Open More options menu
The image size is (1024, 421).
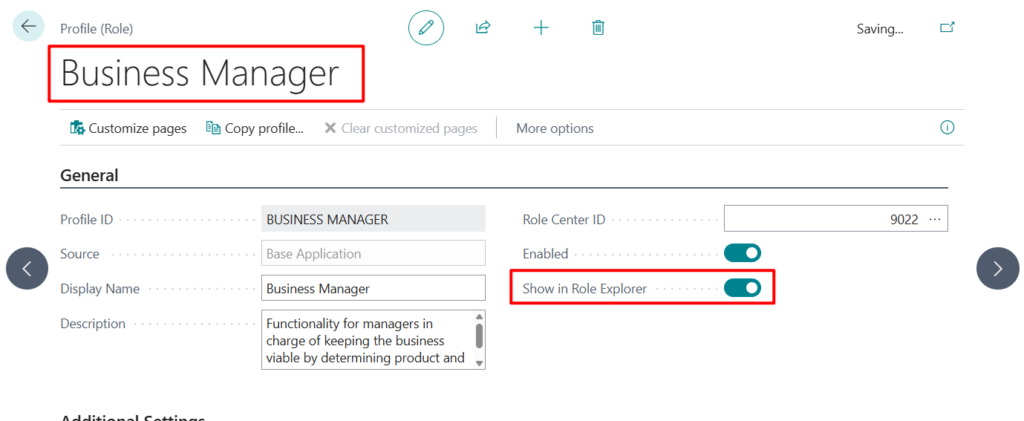554,128
